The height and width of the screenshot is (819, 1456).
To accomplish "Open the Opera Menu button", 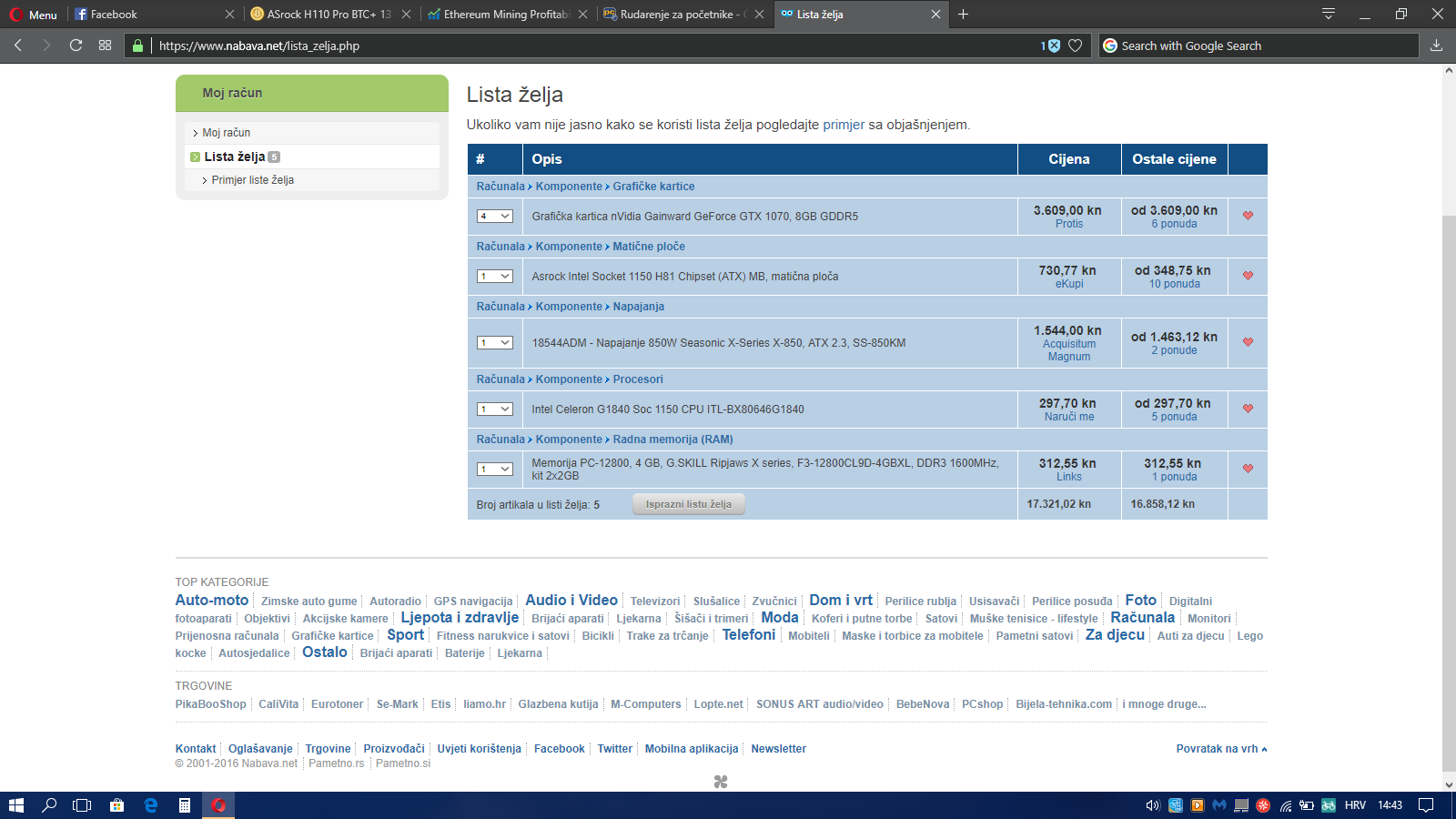I will (x=34, y=15).
